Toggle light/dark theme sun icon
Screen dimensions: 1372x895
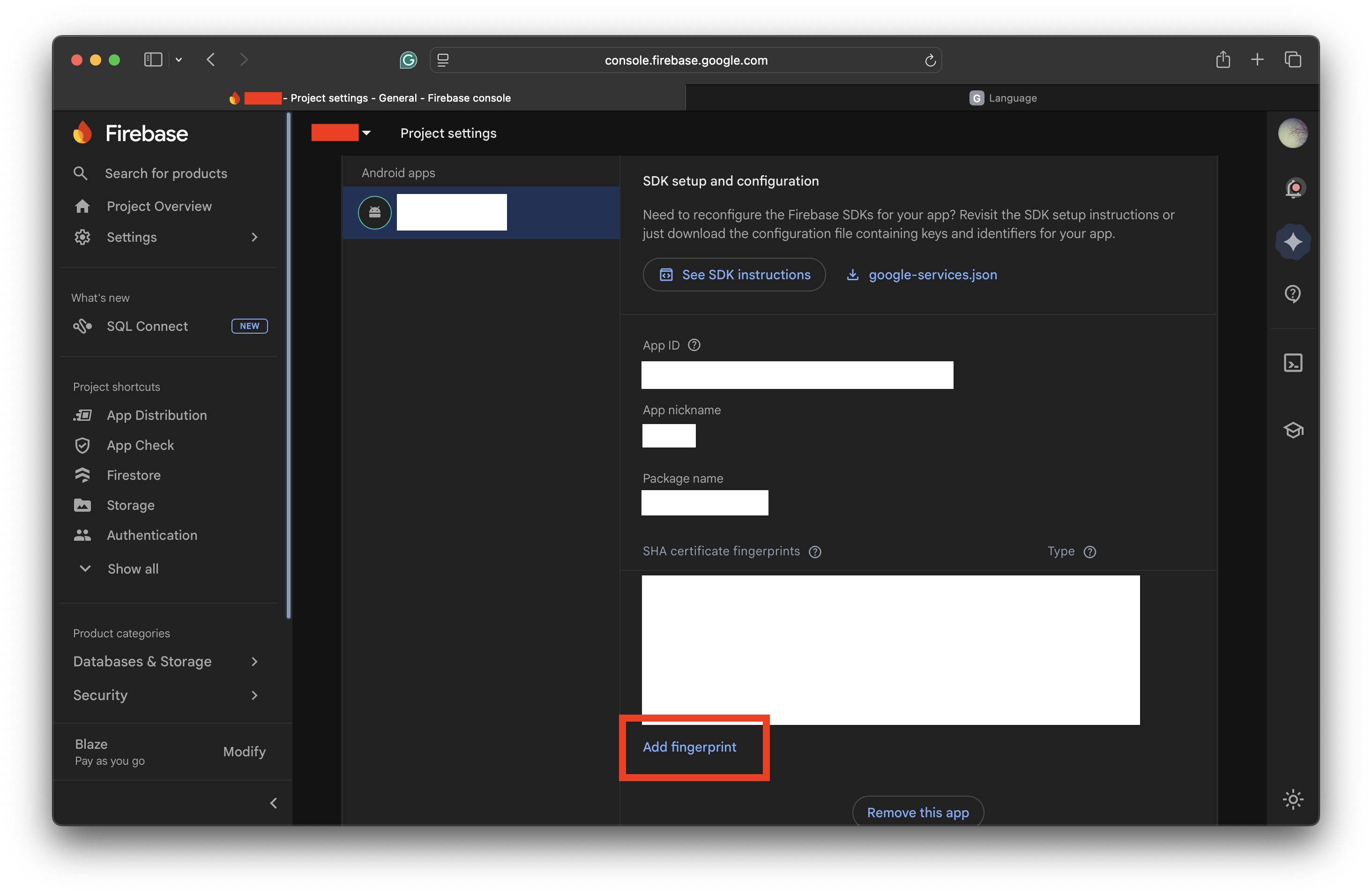[1293, 799]
